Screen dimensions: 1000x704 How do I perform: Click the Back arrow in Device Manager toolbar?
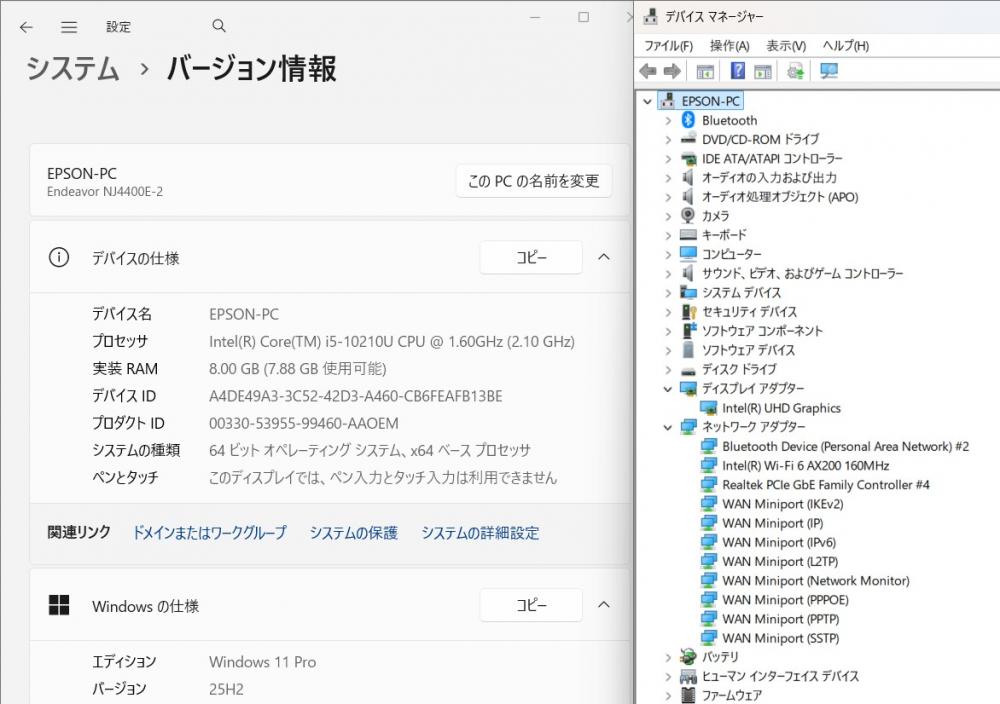648,71
